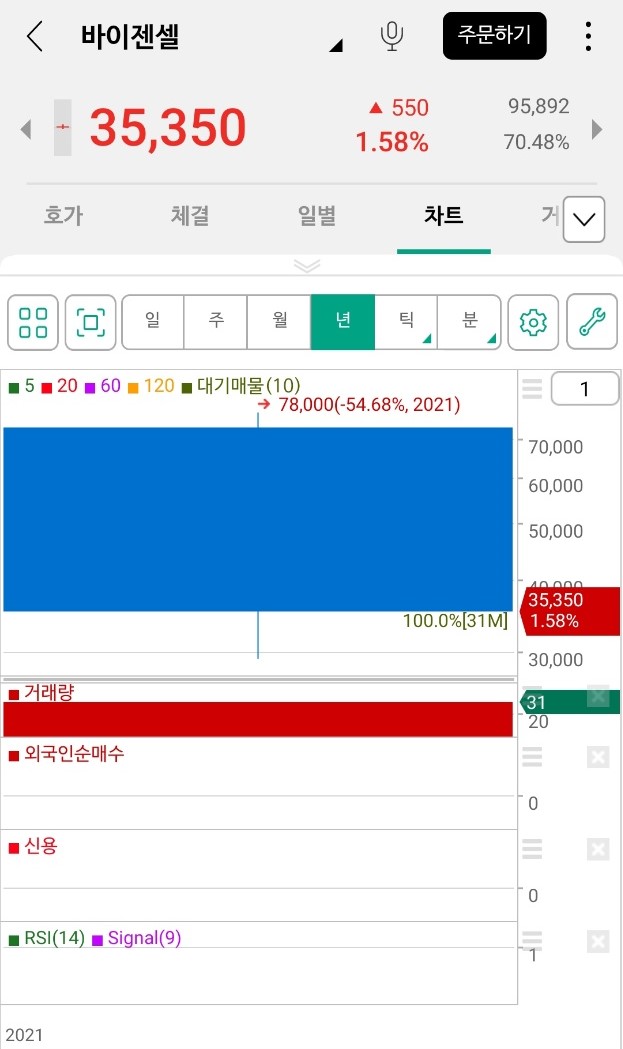
Task: Tap the 70.48% ratio value
Action: [537, 142]
